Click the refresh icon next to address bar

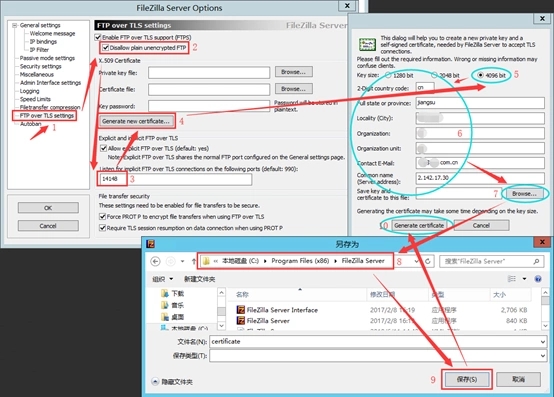pyautogui.click(x=428, y=261)
